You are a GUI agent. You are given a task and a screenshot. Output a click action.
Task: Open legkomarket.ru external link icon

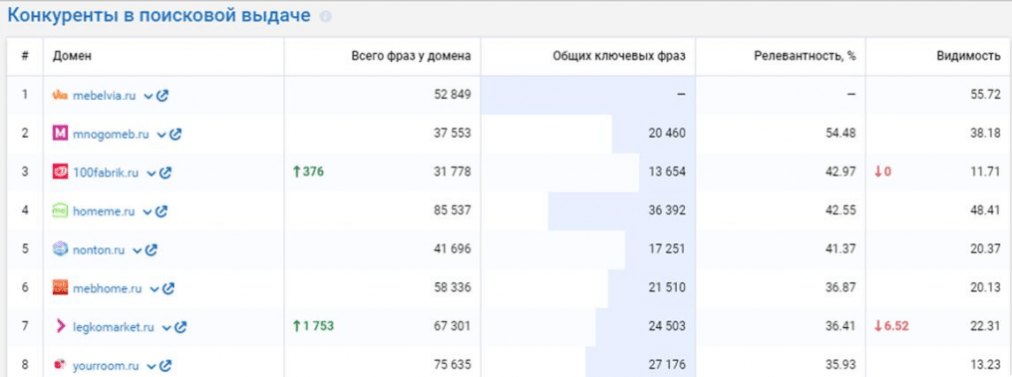(x=181, y=327)
